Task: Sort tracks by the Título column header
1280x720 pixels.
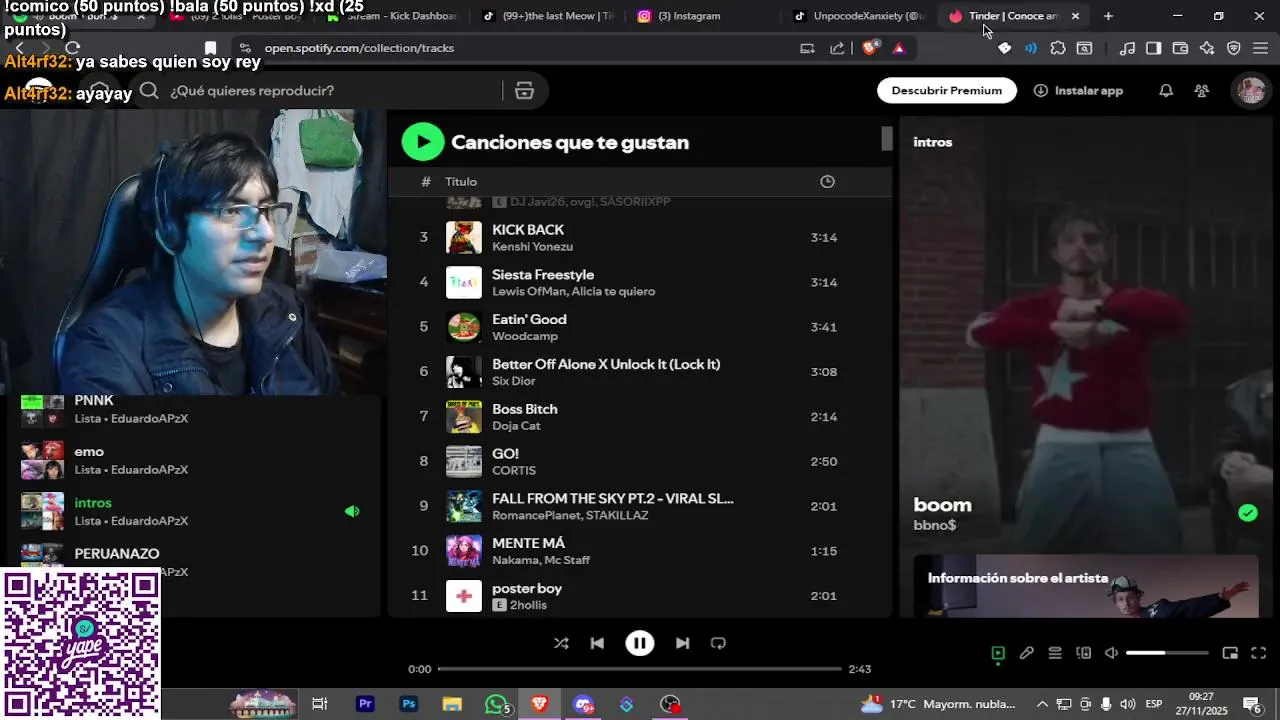Action: point(461,181)
